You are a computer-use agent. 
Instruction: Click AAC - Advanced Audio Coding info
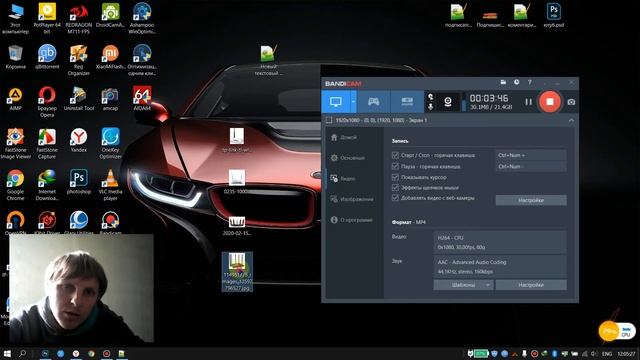500,267
